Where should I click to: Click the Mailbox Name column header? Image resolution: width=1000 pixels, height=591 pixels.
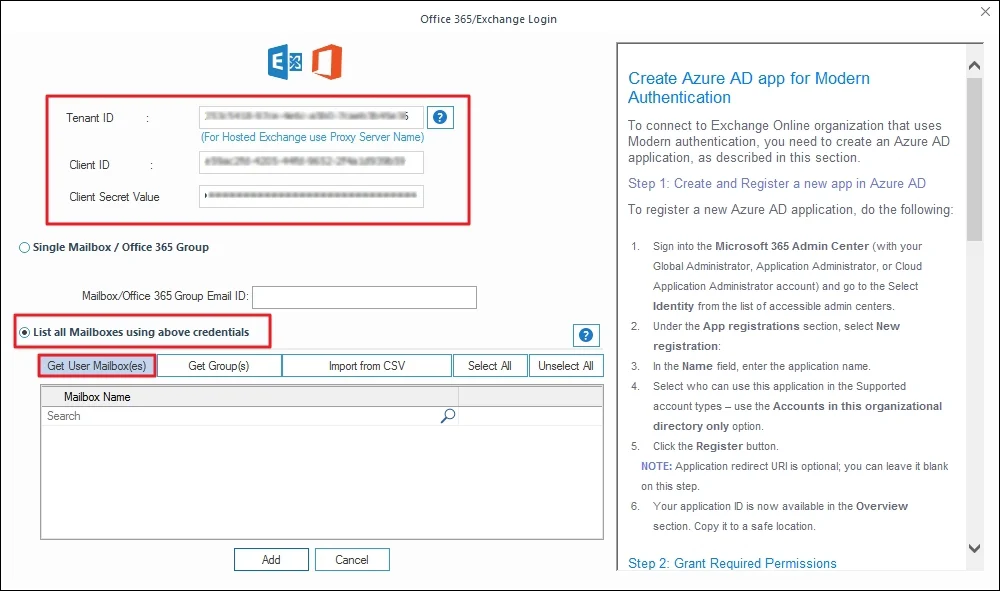pos(250,397)
